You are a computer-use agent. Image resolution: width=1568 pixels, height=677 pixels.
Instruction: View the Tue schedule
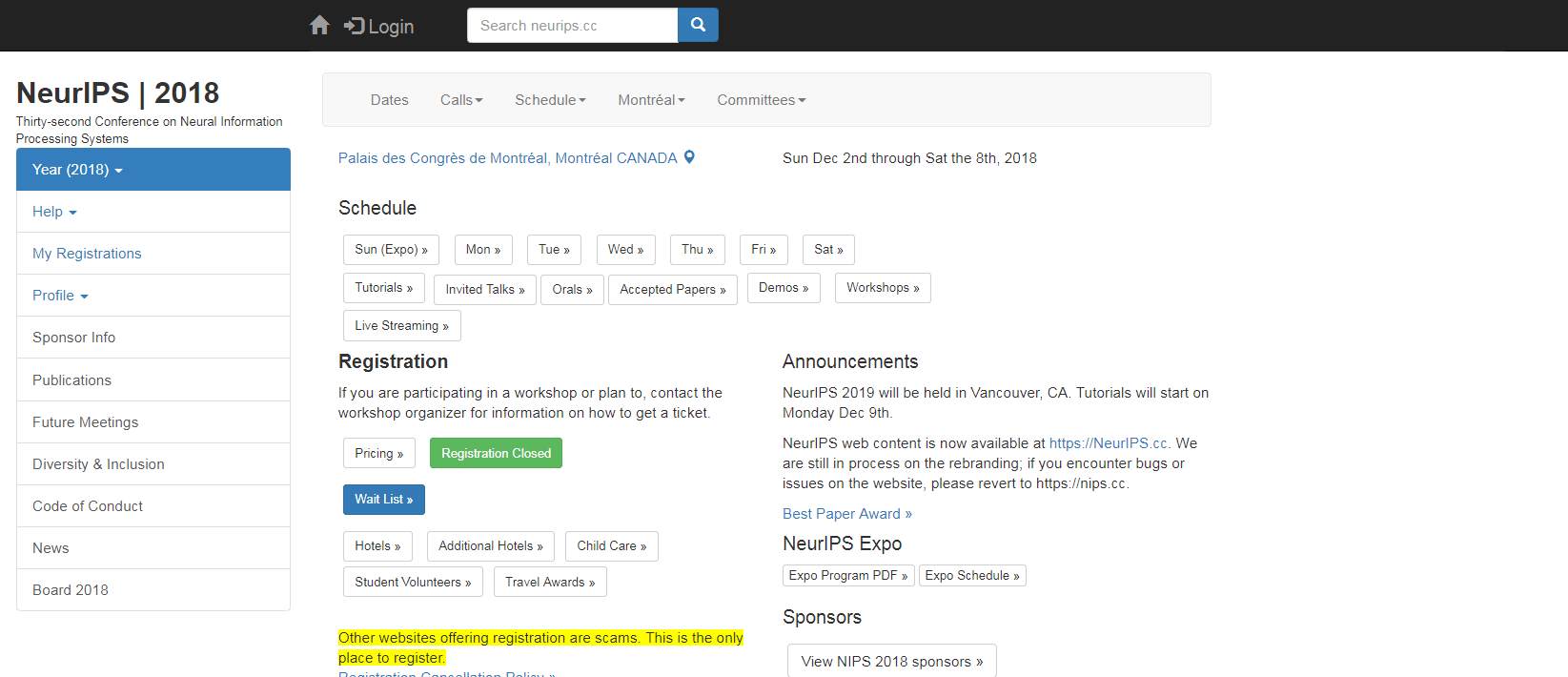coord(554,250)
